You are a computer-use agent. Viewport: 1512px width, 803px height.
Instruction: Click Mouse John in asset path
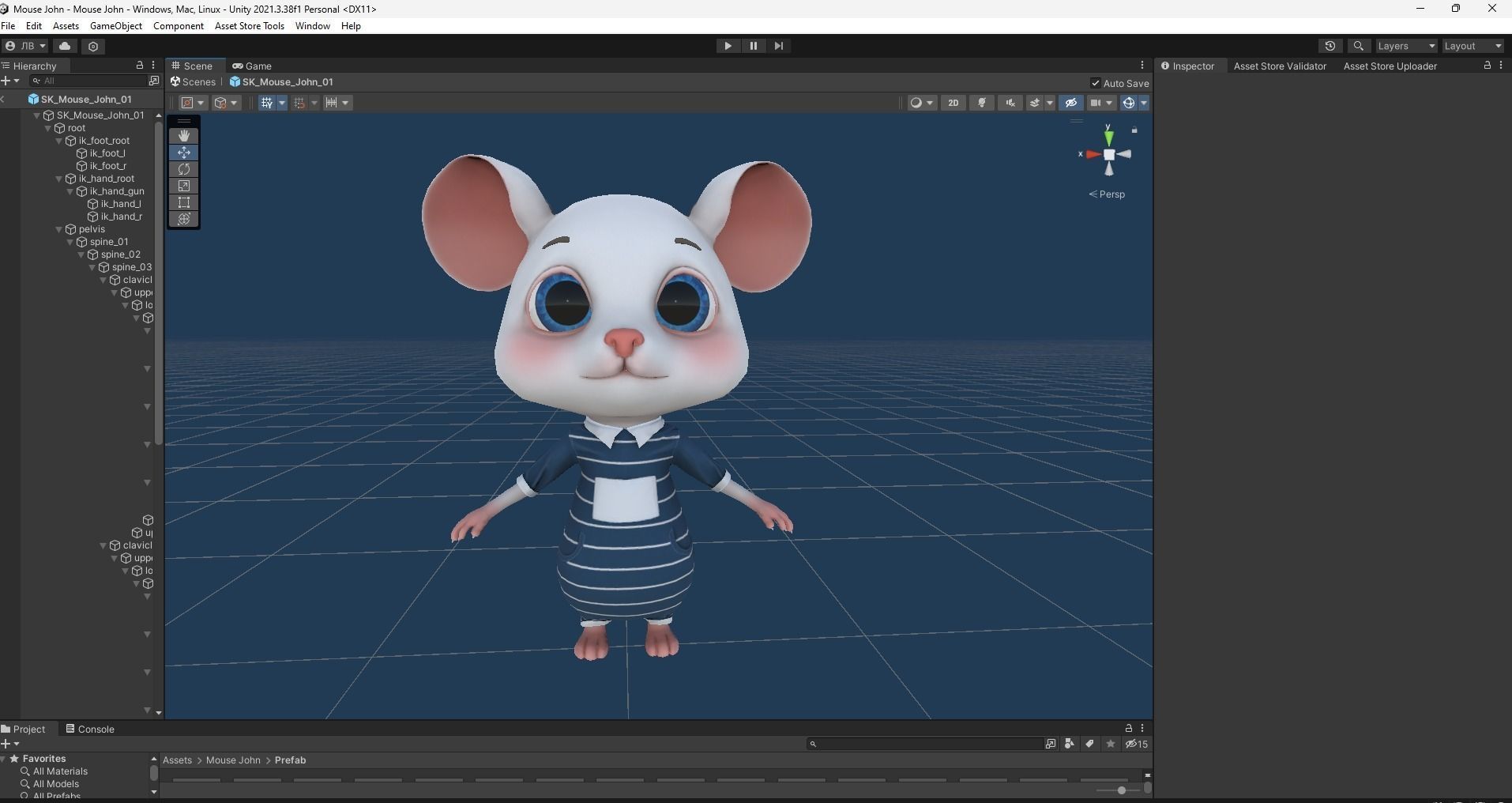coord(233,760)
